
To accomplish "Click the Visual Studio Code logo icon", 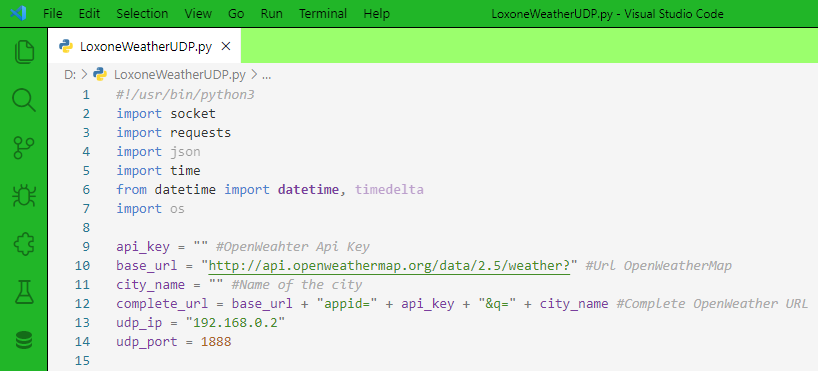I will (18, 13).
